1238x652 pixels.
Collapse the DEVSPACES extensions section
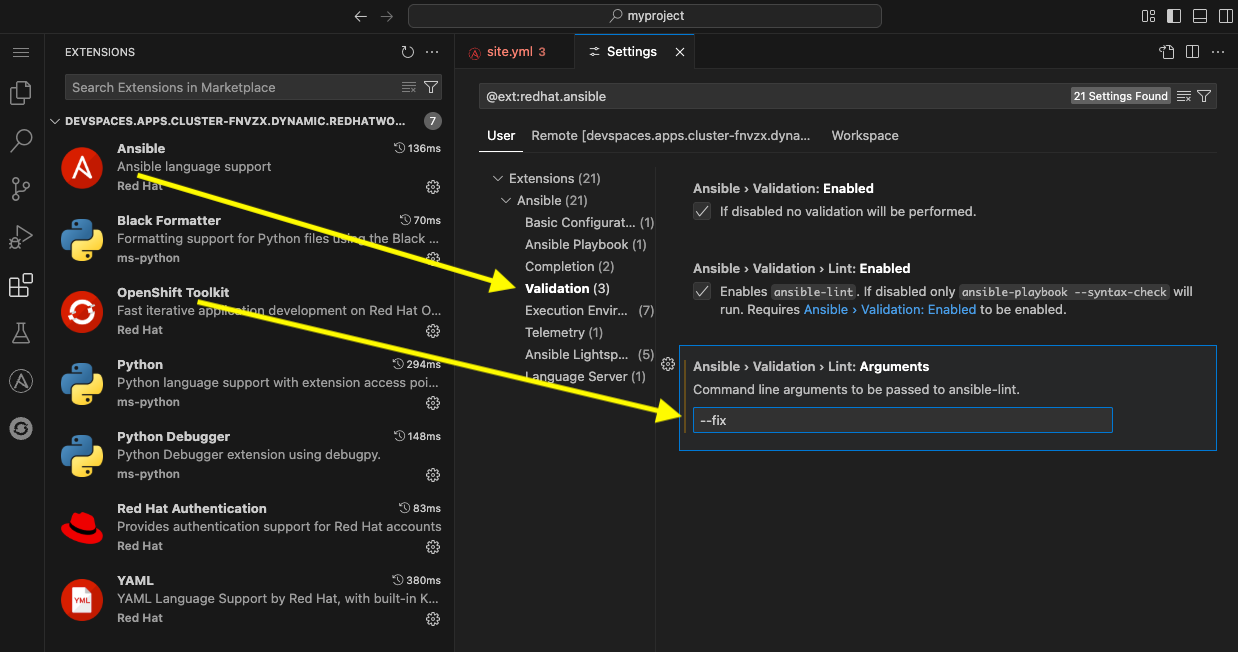pyautogui.click(x=56, y=120)
